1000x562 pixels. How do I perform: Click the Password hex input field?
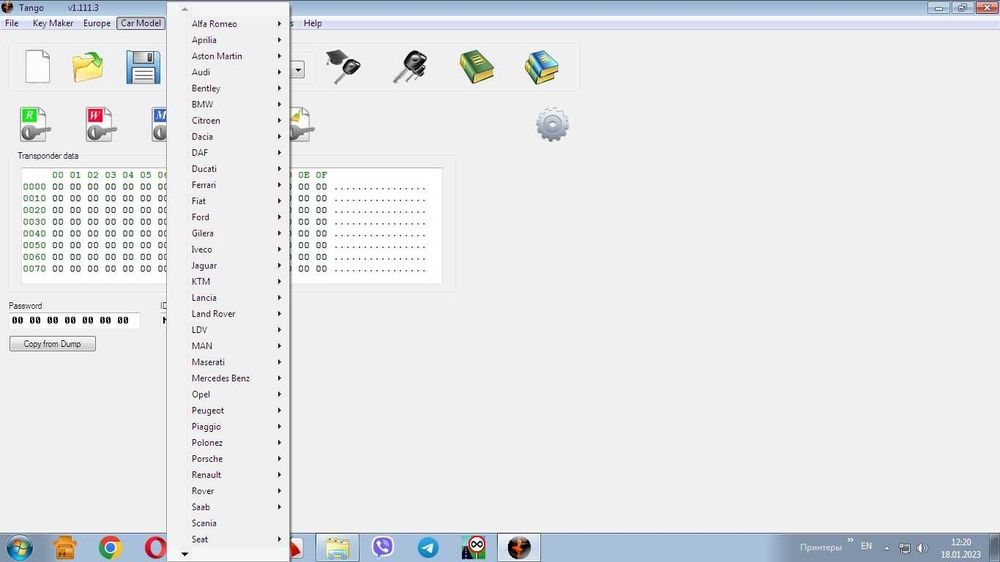tap(74, 320)
